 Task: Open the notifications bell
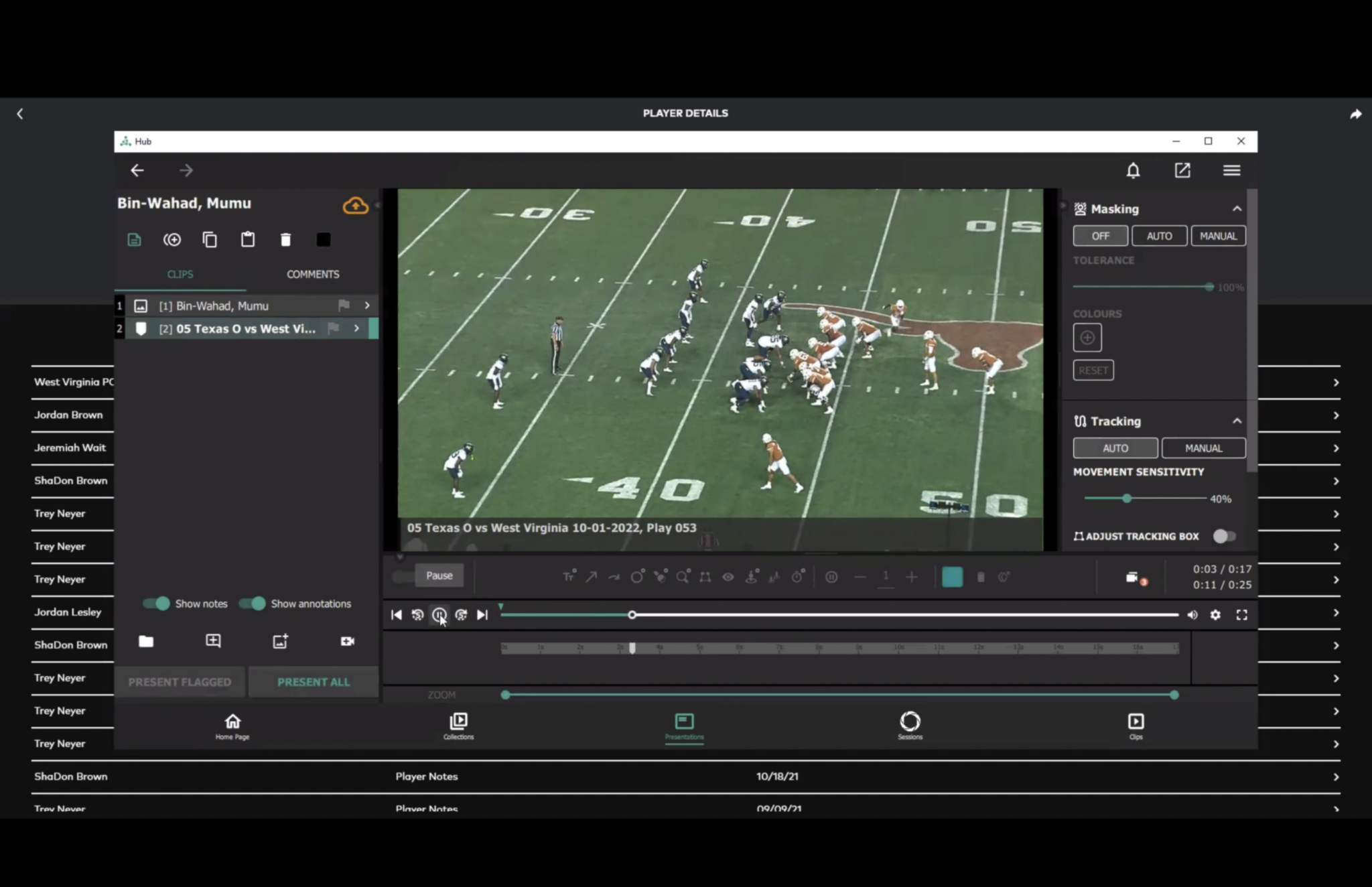[1133, 171]
